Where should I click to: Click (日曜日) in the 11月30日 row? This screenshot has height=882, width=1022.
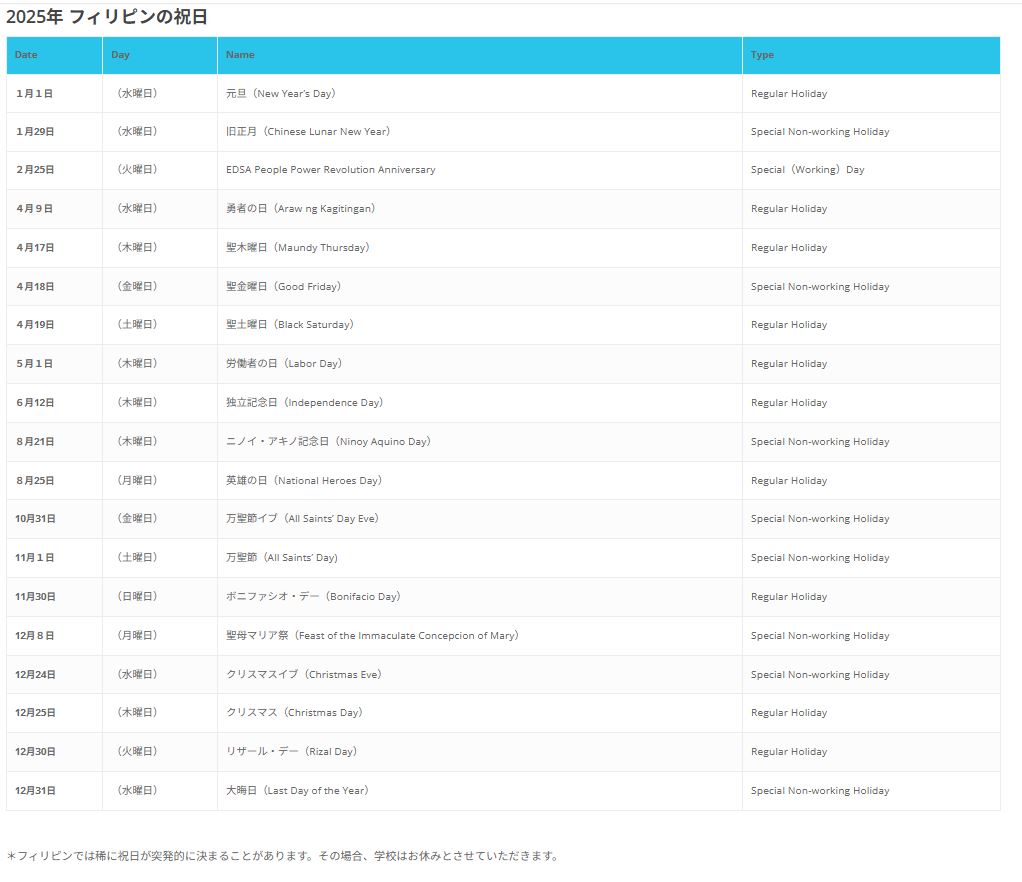click(137, 596)
